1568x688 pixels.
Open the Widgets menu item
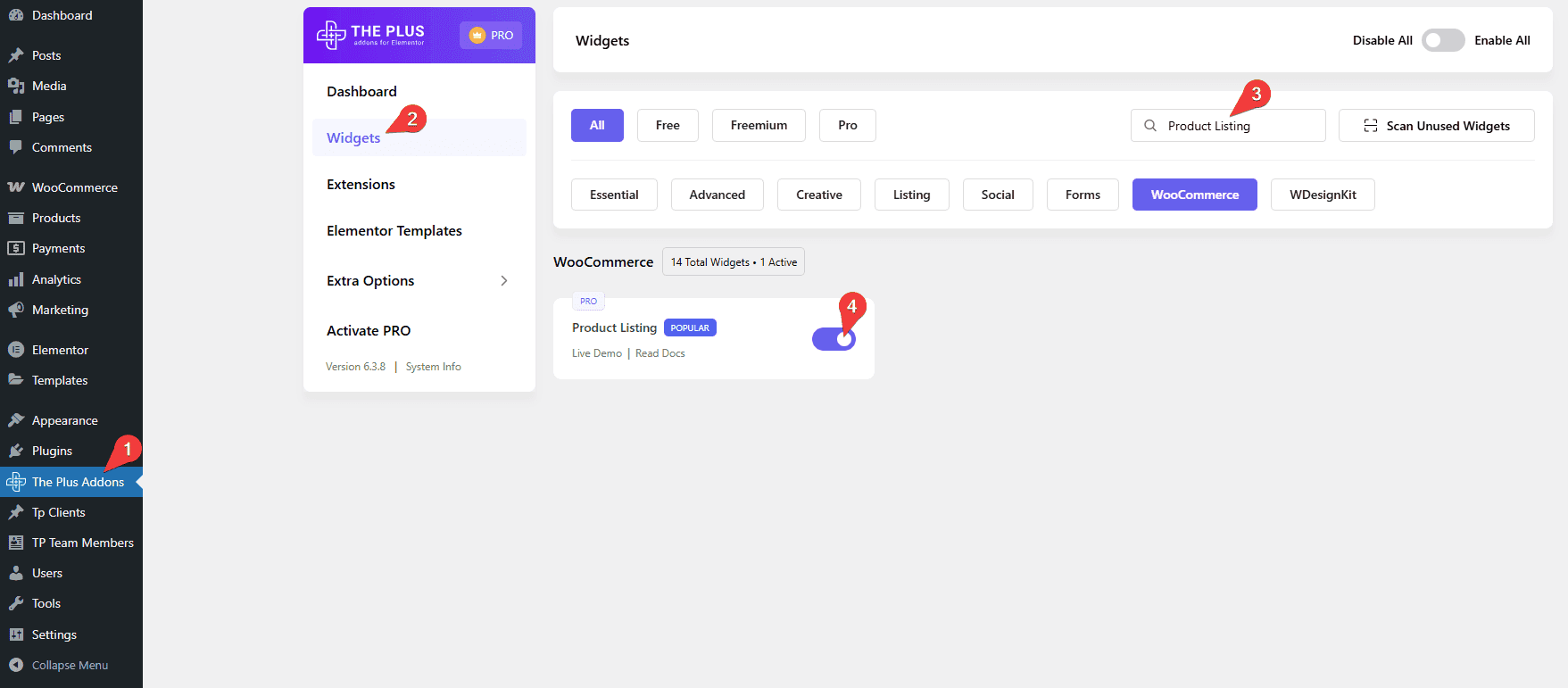(x=419, y=137)
